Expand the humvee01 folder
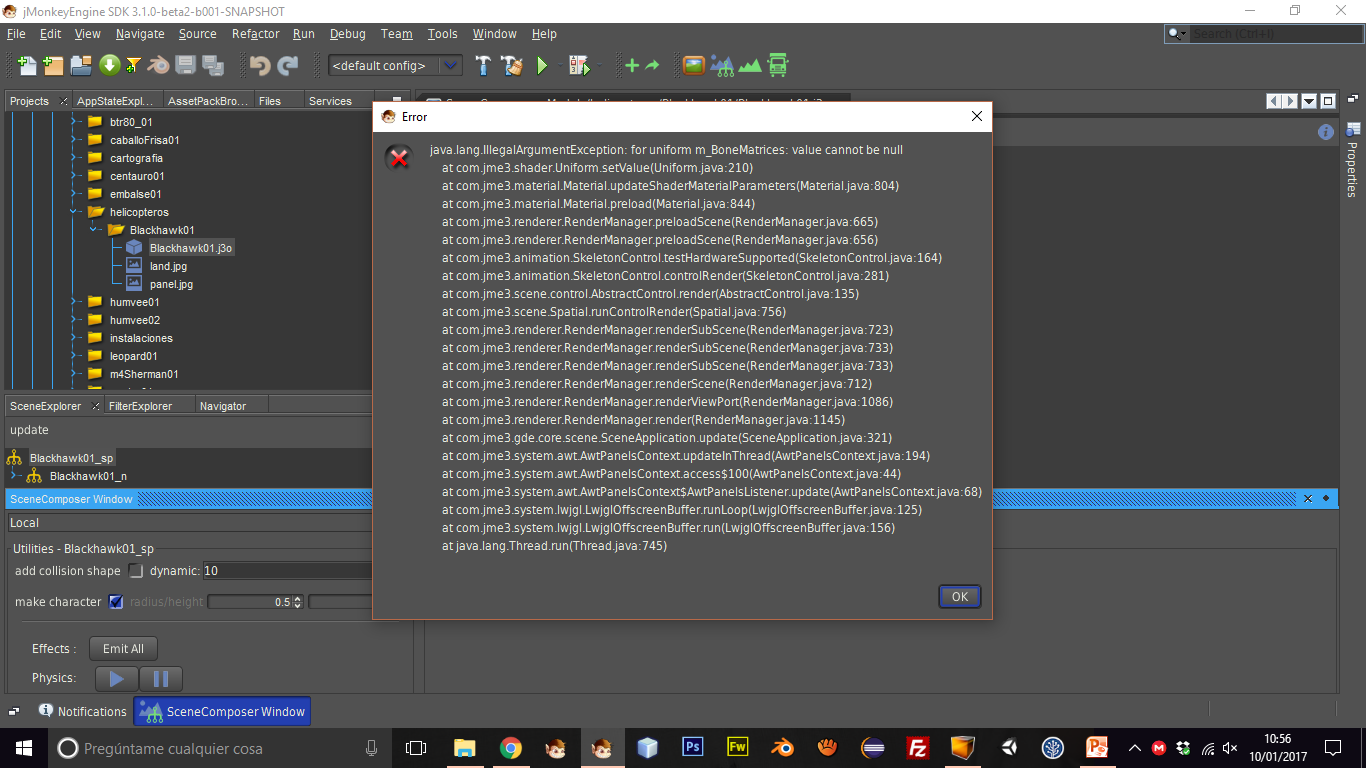Image resolution: width=1366 pixels, height=768 pixels. click(75, 302)
